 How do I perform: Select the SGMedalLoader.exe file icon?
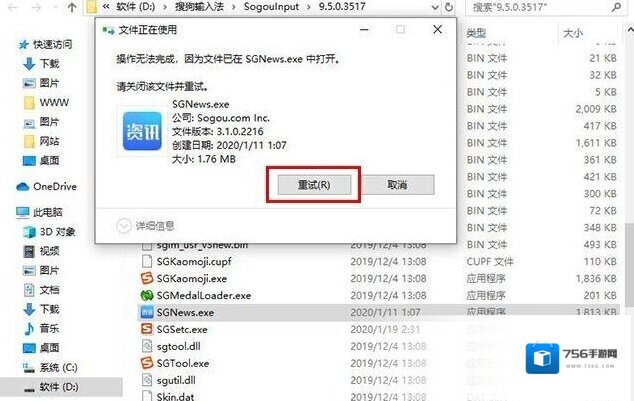click(x=147, y=295)
